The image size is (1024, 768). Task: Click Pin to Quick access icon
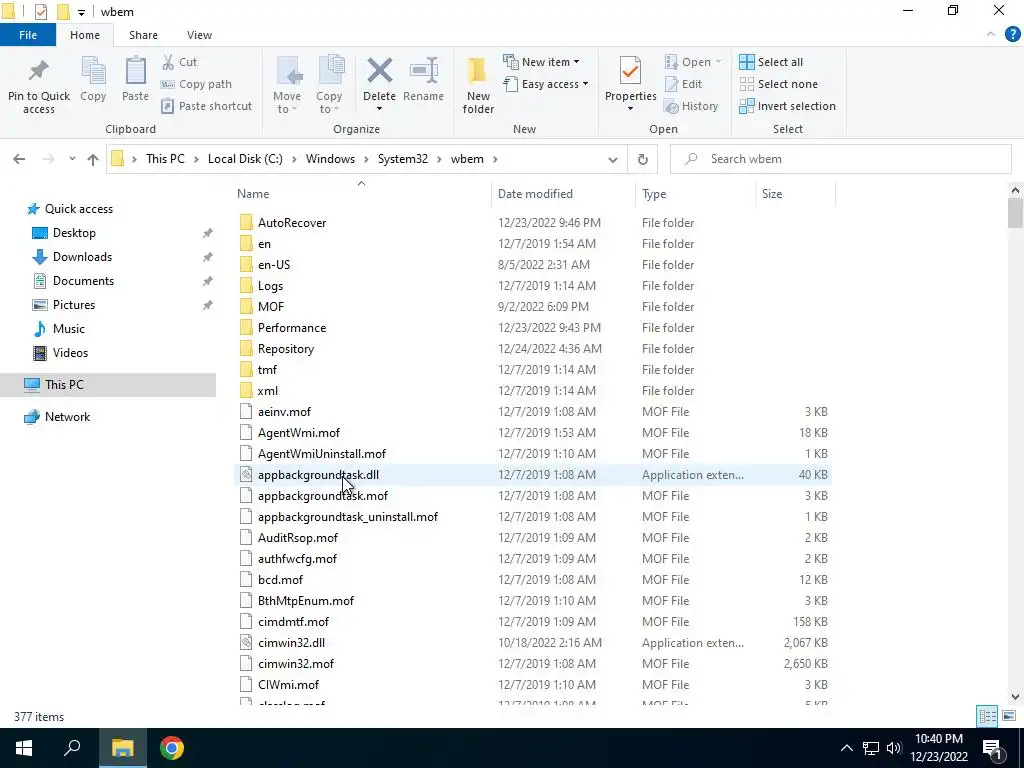[x=39, y=71]
